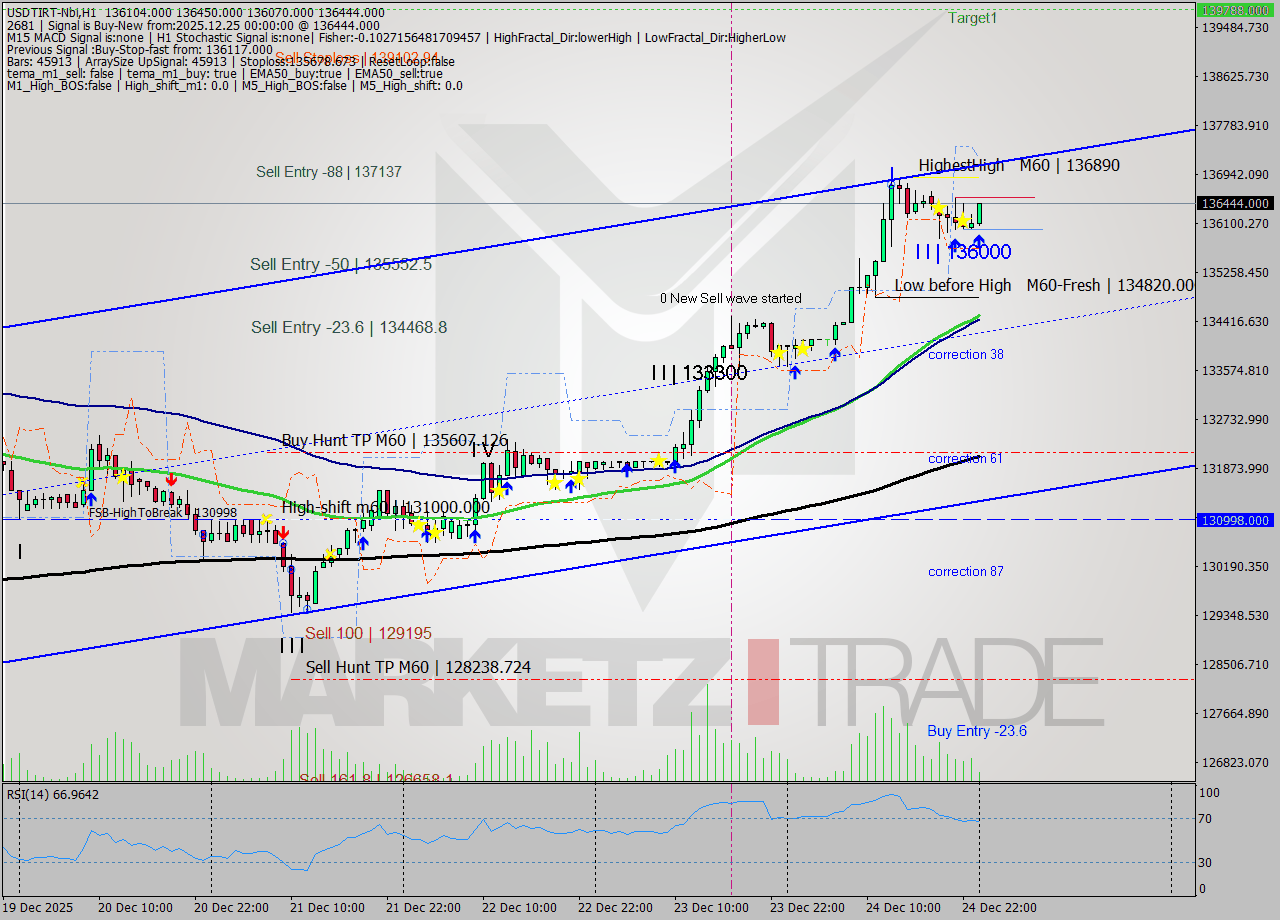Select the up-arrow near the 134416 level
The image size is (1280, 920).
point(835,353)
